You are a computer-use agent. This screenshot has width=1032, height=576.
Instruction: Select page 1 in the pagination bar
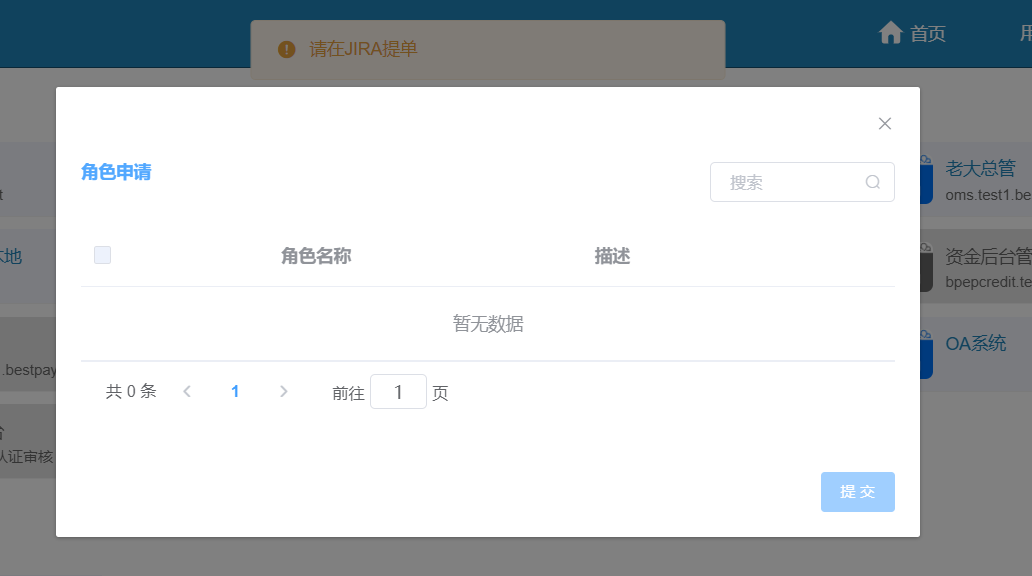click(235, 391)
